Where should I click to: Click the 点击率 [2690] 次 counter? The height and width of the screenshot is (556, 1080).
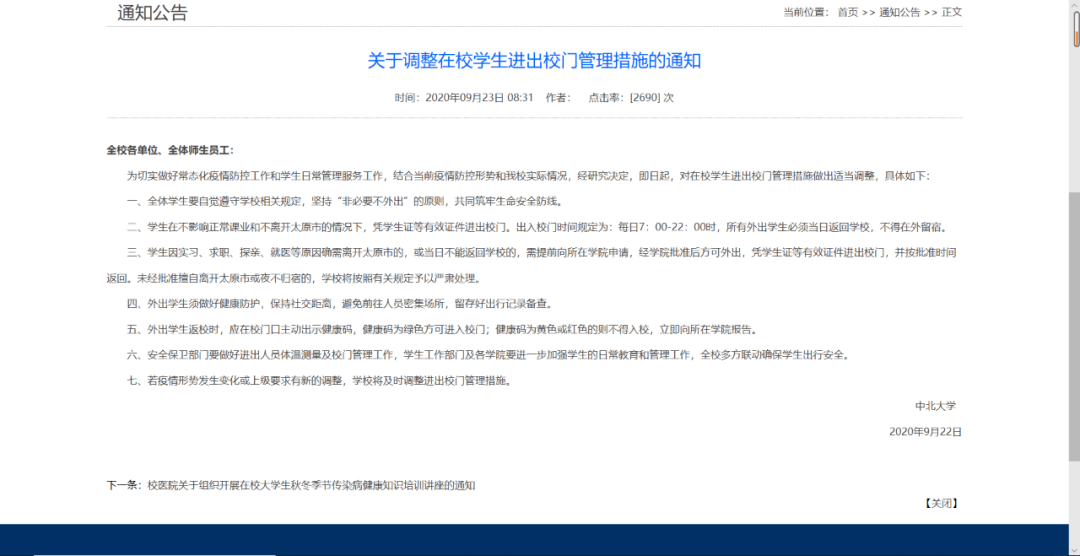631,98
